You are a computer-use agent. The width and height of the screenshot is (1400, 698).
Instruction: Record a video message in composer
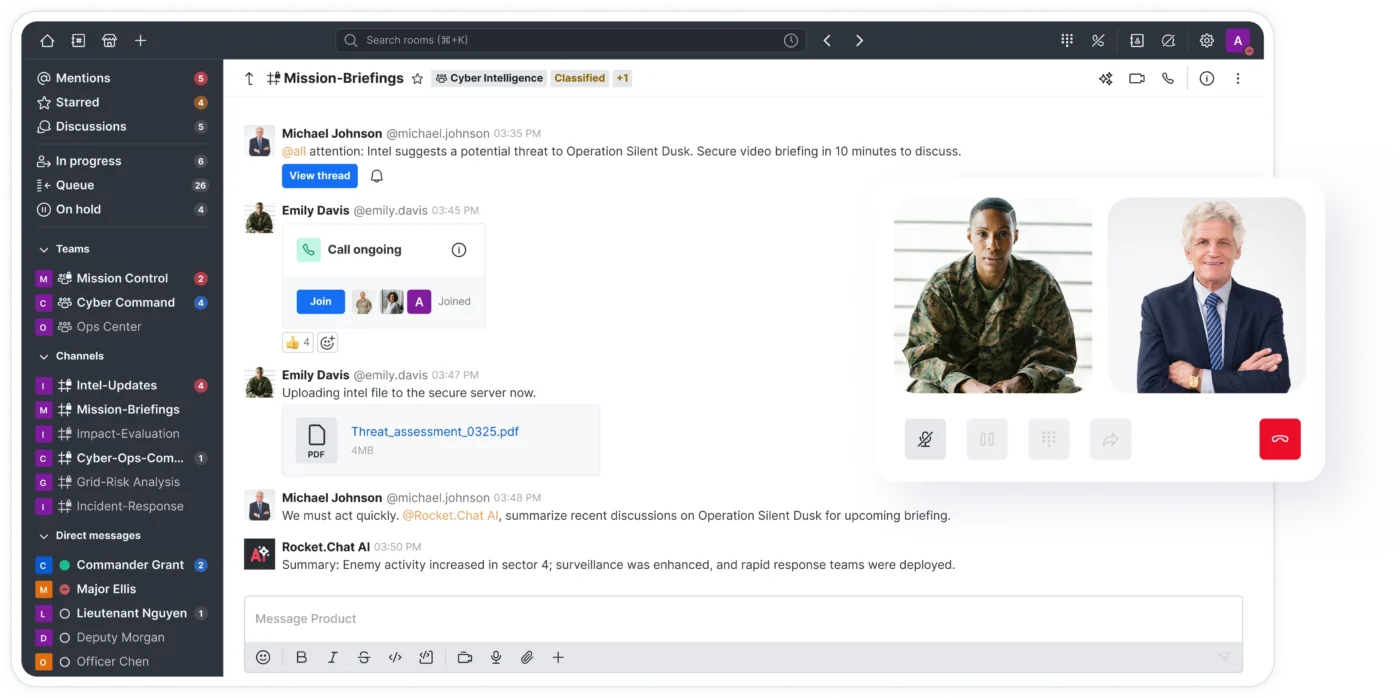[465, 657]
